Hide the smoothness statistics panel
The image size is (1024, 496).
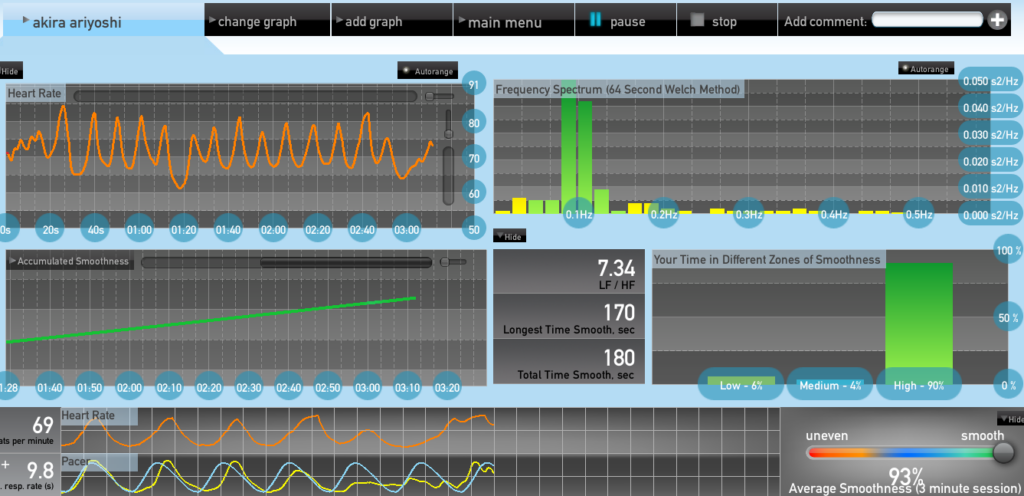pos(509,237)
